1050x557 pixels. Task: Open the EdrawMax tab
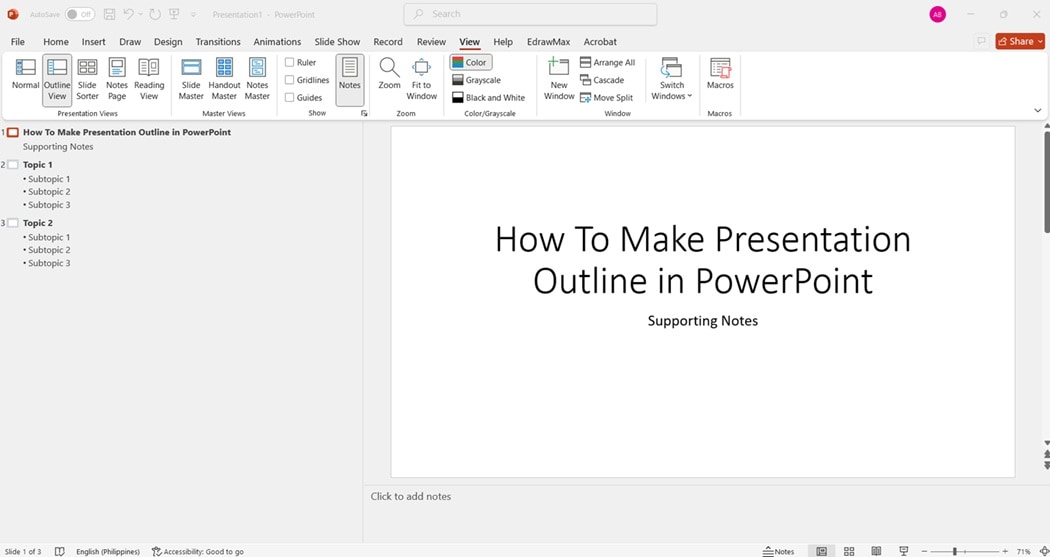548,42
